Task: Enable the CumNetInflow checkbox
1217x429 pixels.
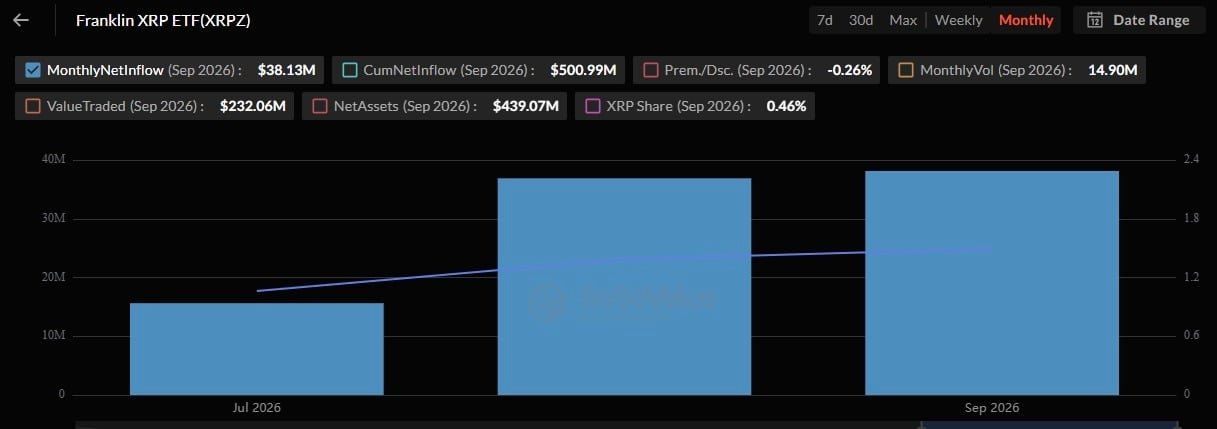Action: 349,70
